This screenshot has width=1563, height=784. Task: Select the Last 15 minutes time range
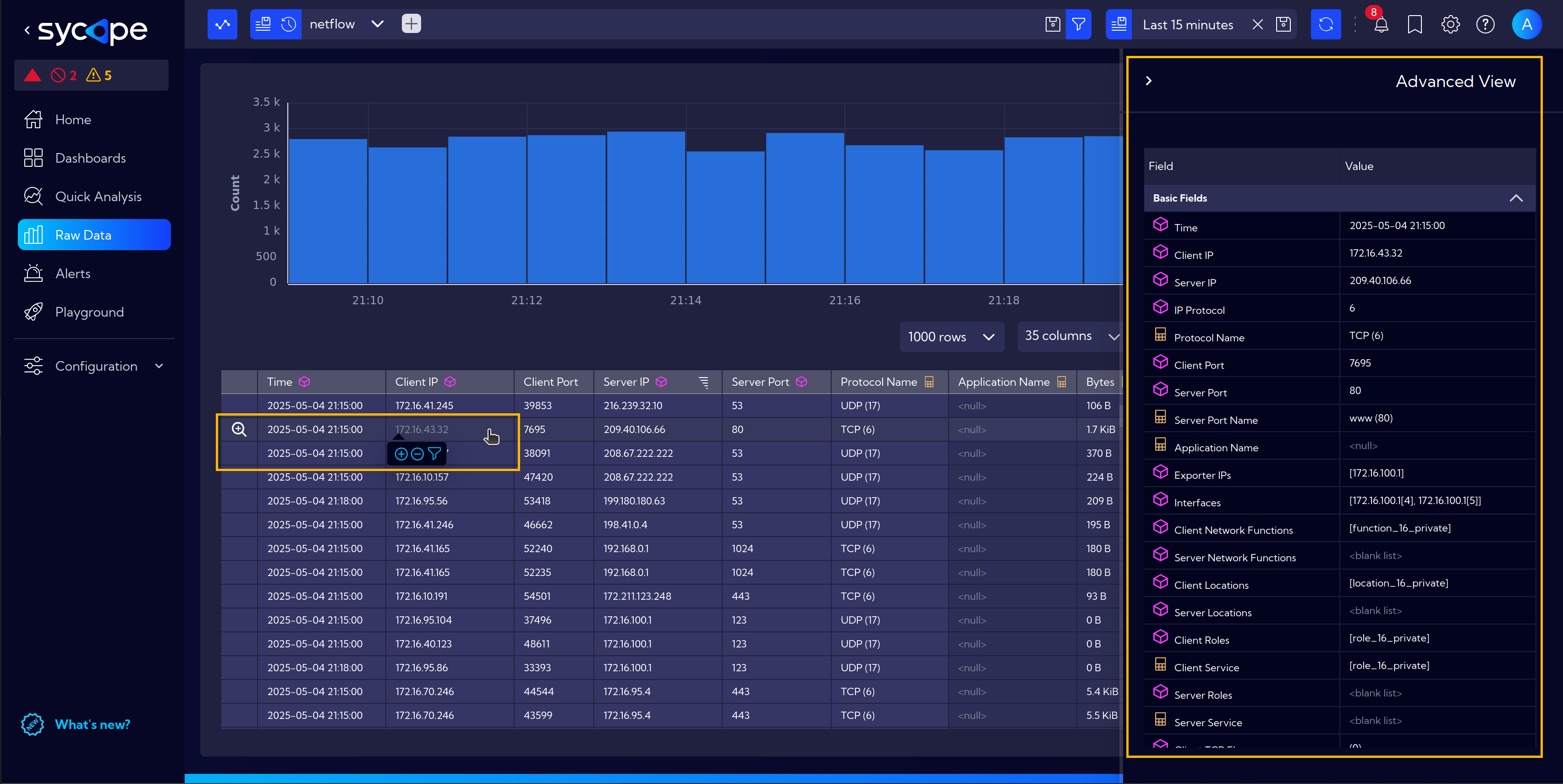click(x=1187, y=25)
